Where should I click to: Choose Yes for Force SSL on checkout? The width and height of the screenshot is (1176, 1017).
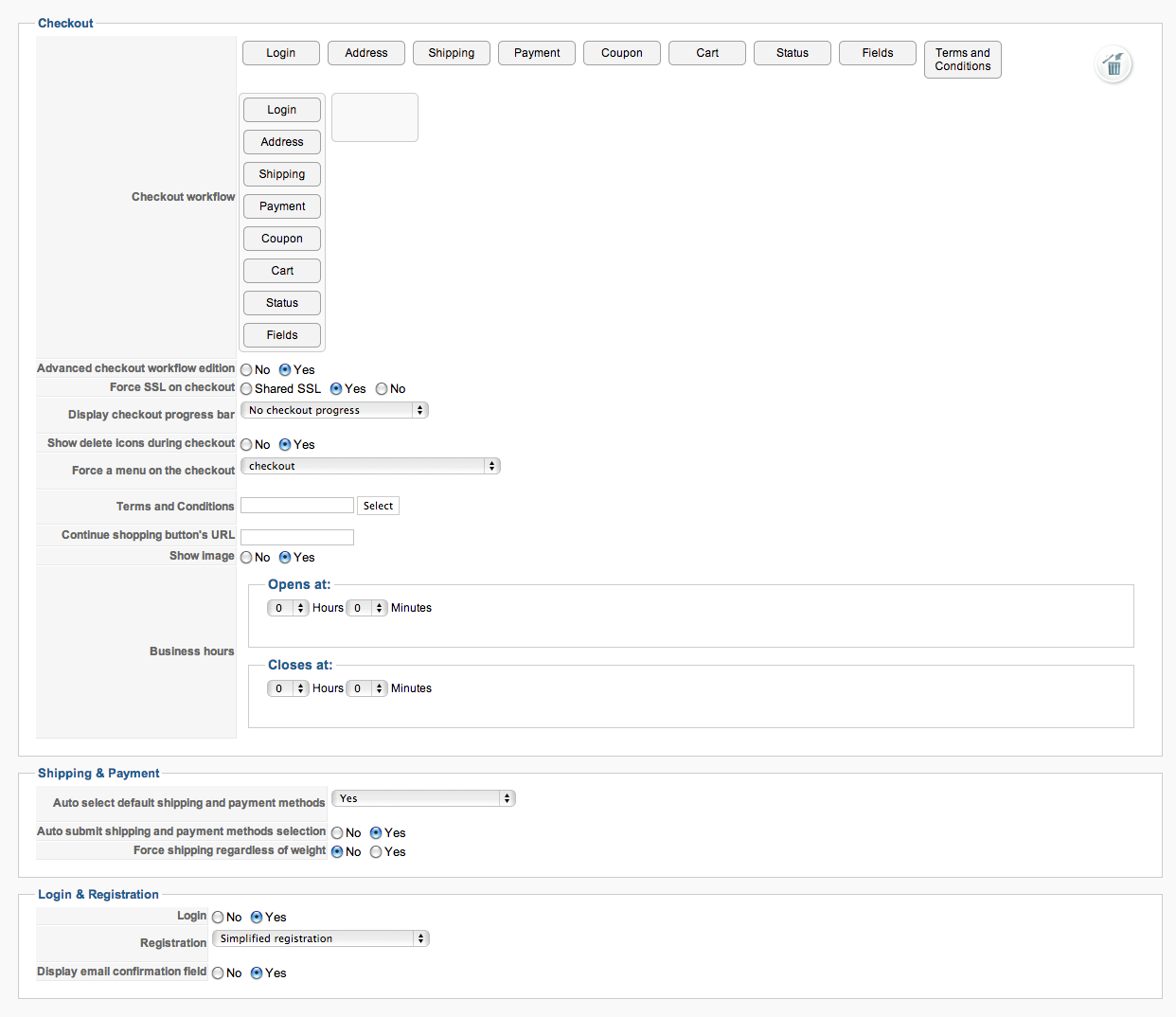point(336,389)
